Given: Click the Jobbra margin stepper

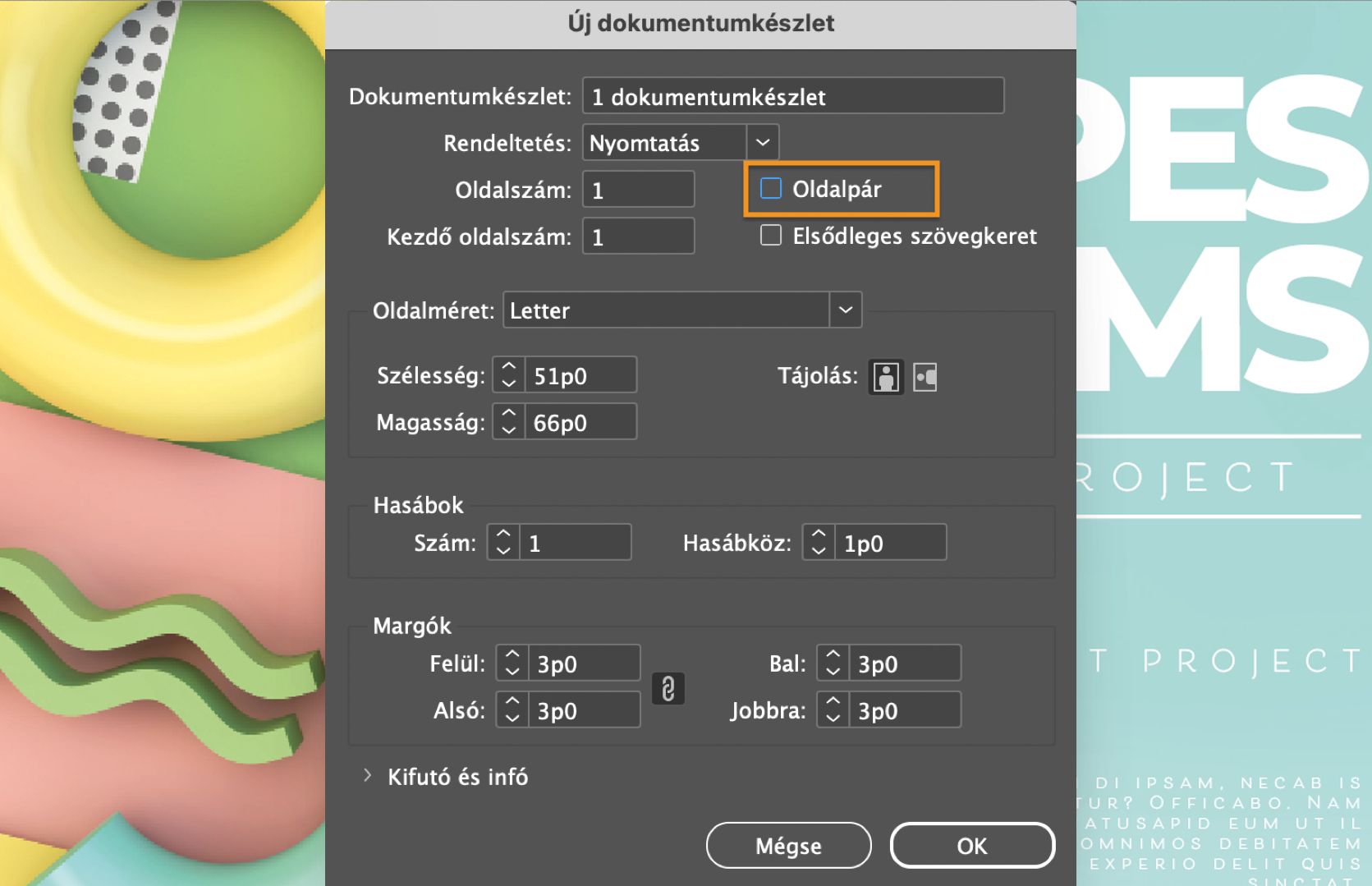Looking at the screenshot, I should 833,710.
